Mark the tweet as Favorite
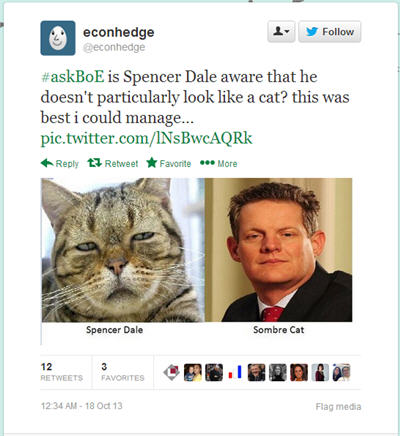The width and height of the screenshot is (400, 436). click(169, 163)
